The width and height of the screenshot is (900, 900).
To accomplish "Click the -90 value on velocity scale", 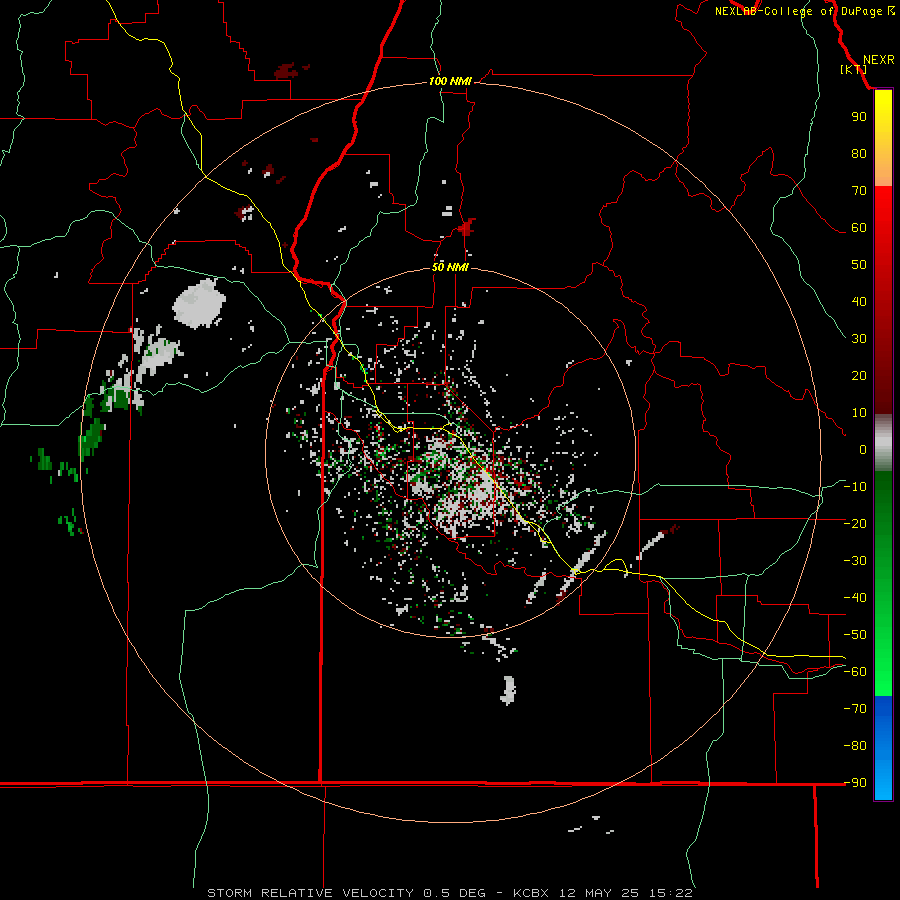I will (855, 783).
